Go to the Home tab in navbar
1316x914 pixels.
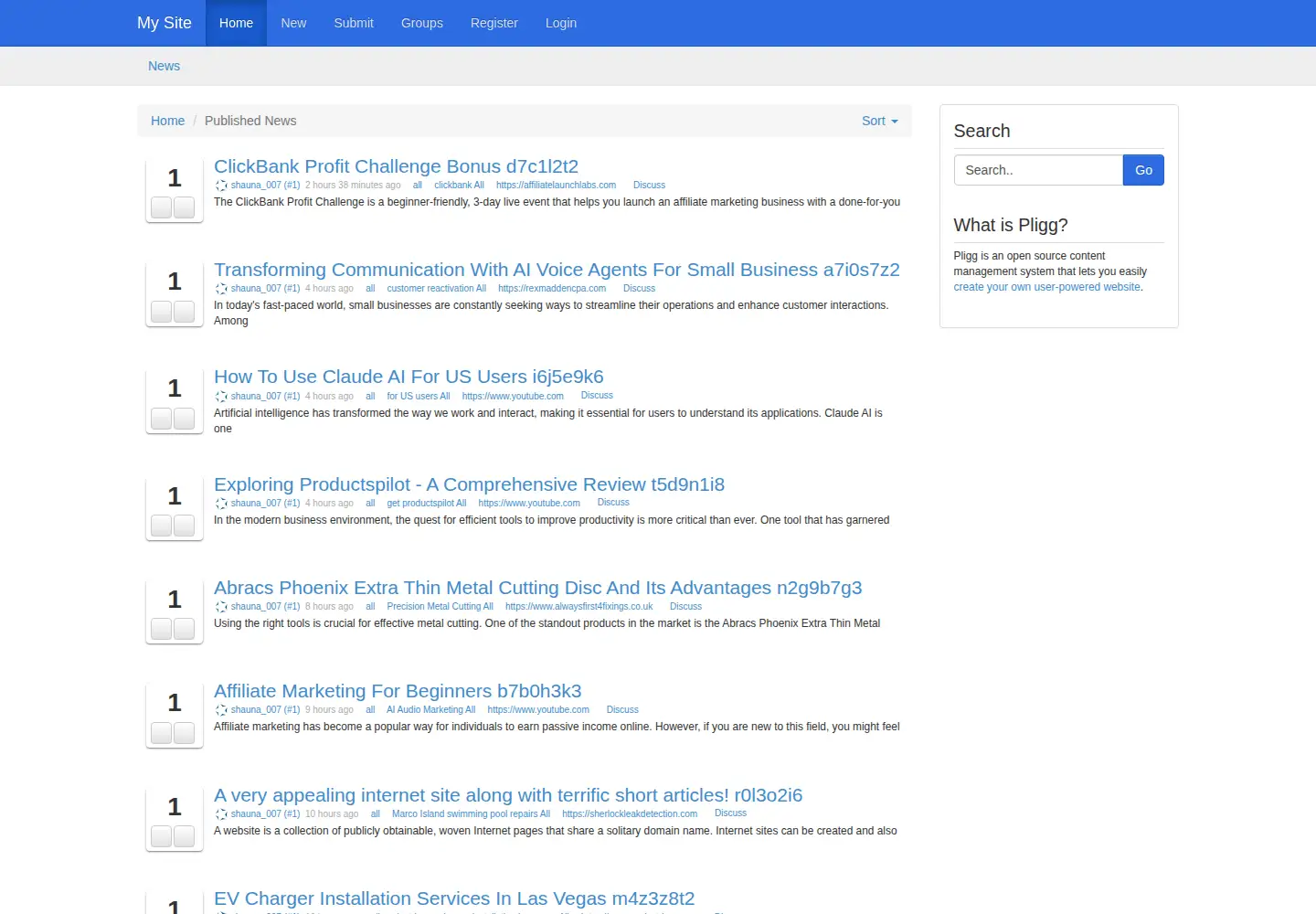[x=236, y=23]
